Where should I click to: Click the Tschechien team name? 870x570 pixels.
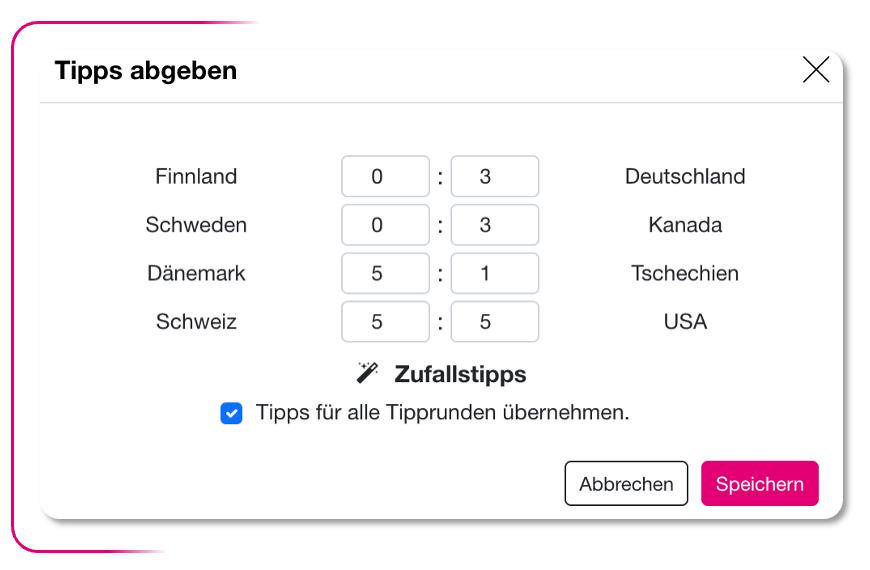(x=685, y=273)
